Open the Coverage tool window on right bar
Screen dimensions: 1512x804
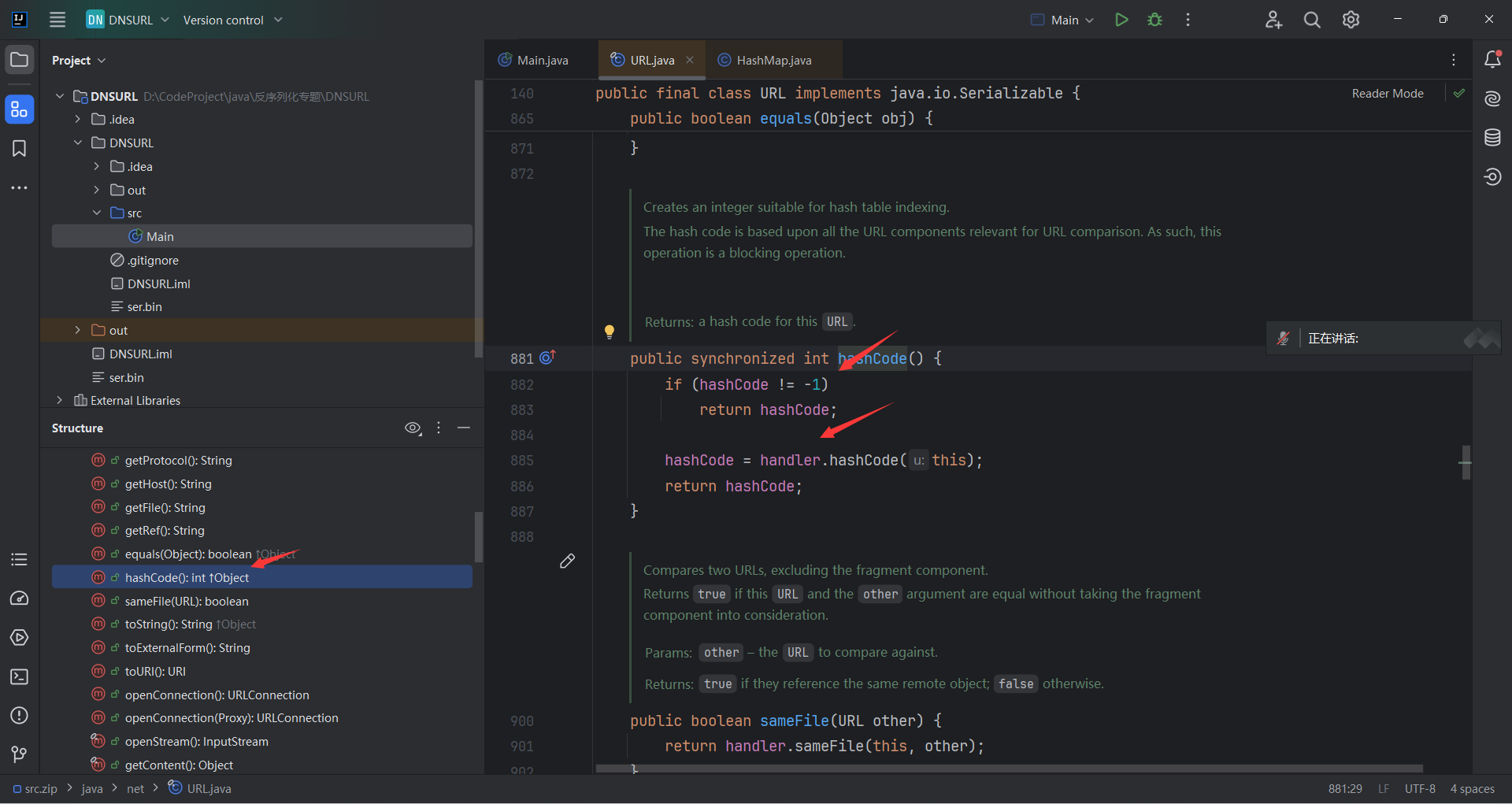pos(1492,176)
